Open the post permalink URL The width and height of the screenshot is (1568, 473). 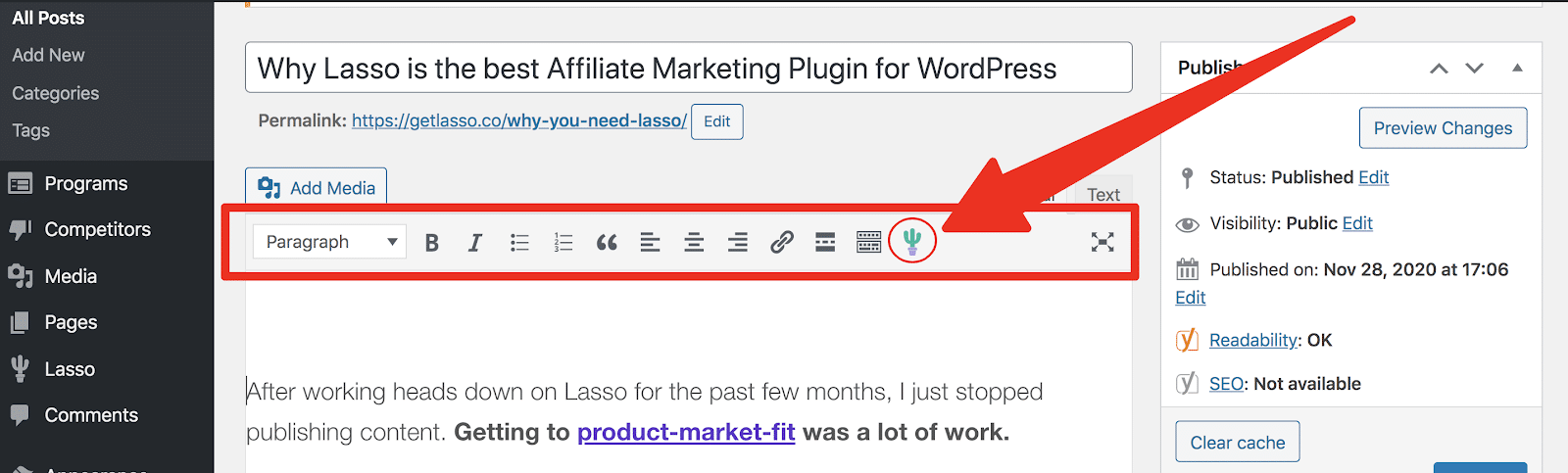(519, 120)
